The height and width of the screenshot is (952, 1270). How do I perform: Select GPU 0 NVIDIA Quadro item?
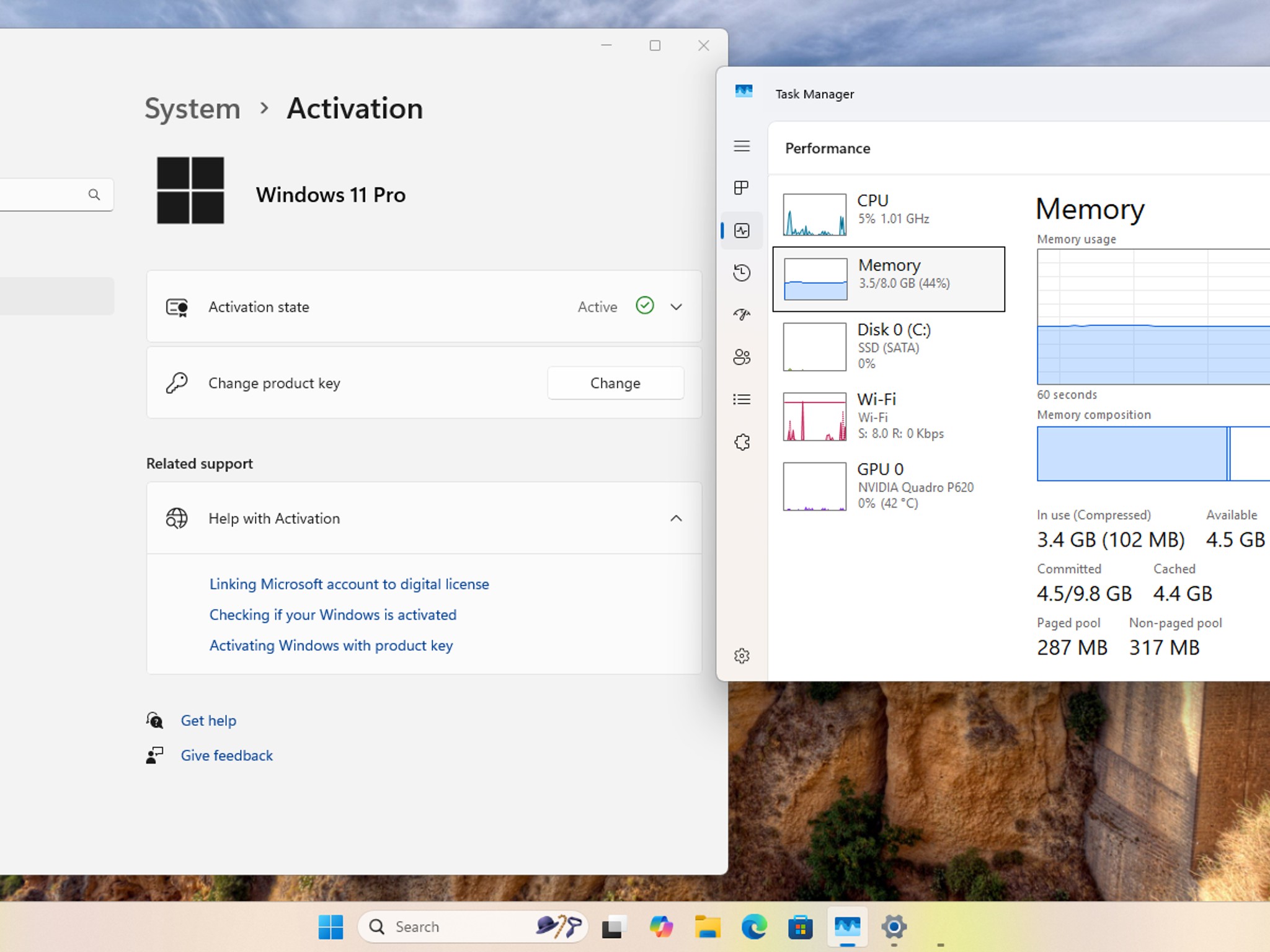(x=889, y=487)
